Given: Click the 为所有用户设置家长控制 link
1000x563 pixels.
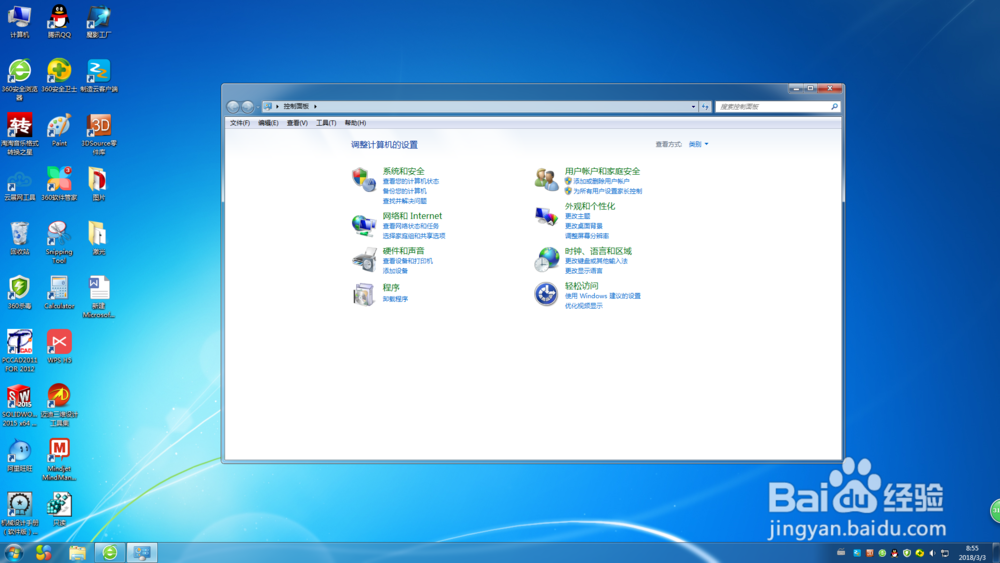Looking at the screenshot, I should [607, 191].
